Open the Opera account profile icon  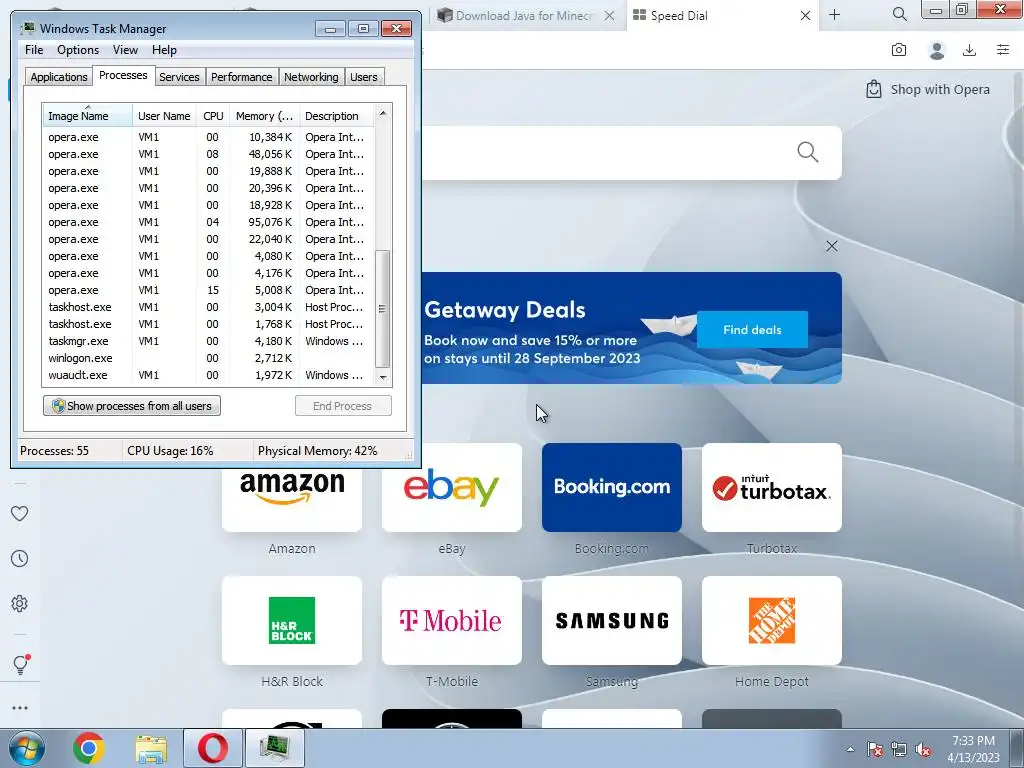pos(936,50)
